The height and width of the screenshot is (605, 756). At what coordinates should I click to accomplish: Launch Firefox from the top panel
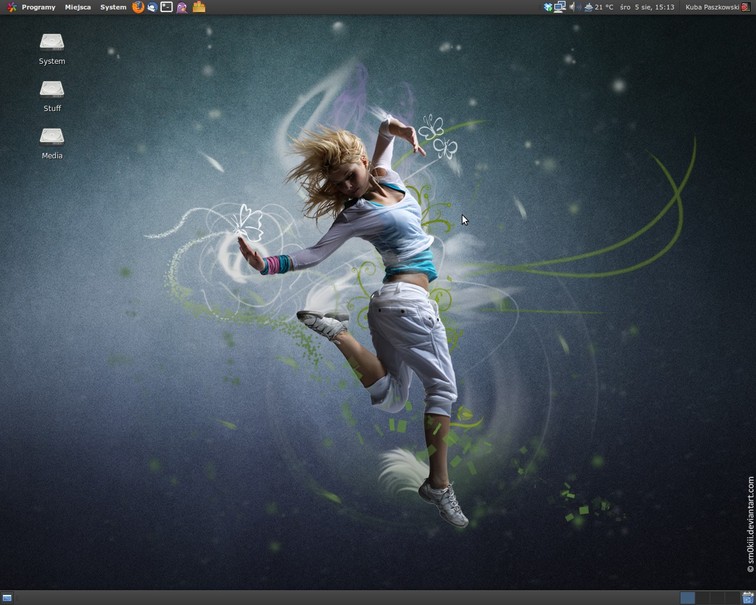[x=138, y=7]
